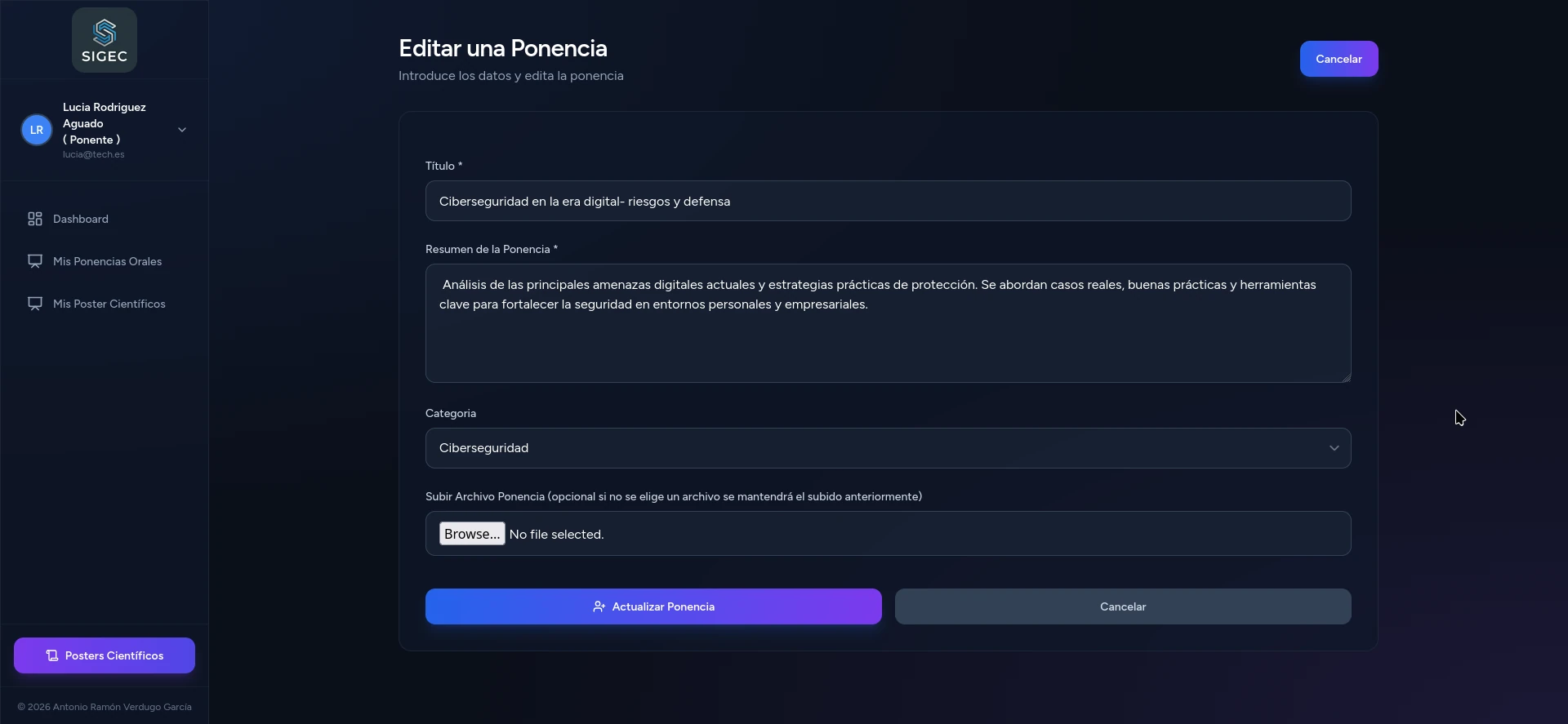Click the Categoria dropdown arrow
Image resolution: width=1568 pixels, height=724 pixels.
pos(1334,448)
